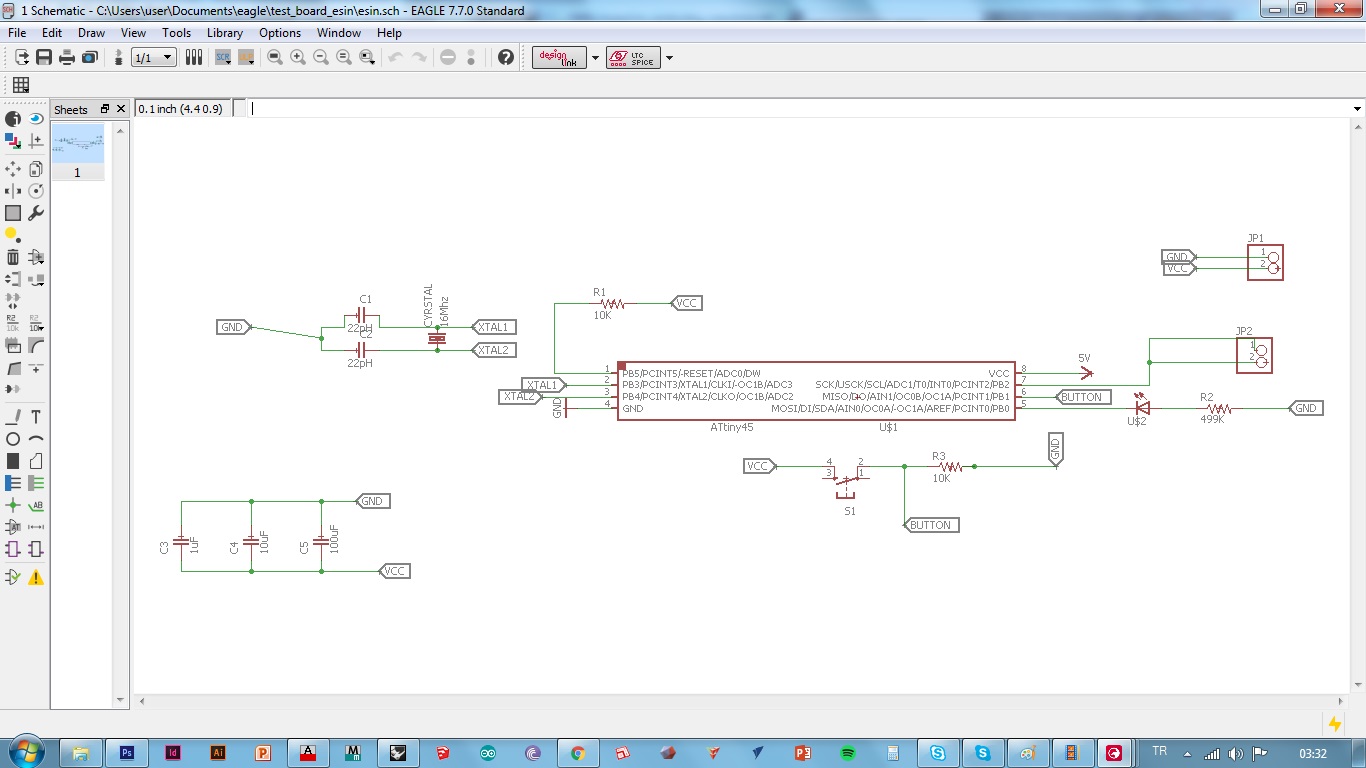Image resolution: width=1366 pixels, height=768 pixels.
Task: Click the Open file toolbar icon
Action: point(21,57)
